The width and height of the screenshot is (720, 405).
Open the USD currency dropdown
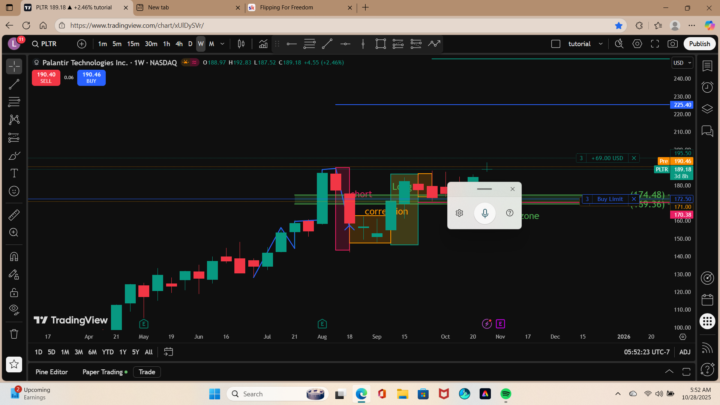[682, 63]
